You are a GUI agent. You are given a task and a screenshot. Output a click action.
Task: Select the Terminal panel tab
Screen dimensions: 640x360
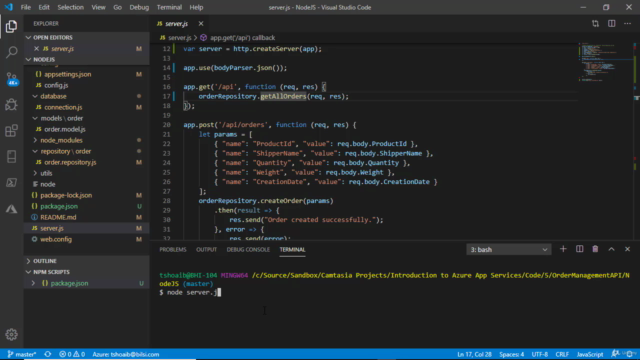click(292, 249)
